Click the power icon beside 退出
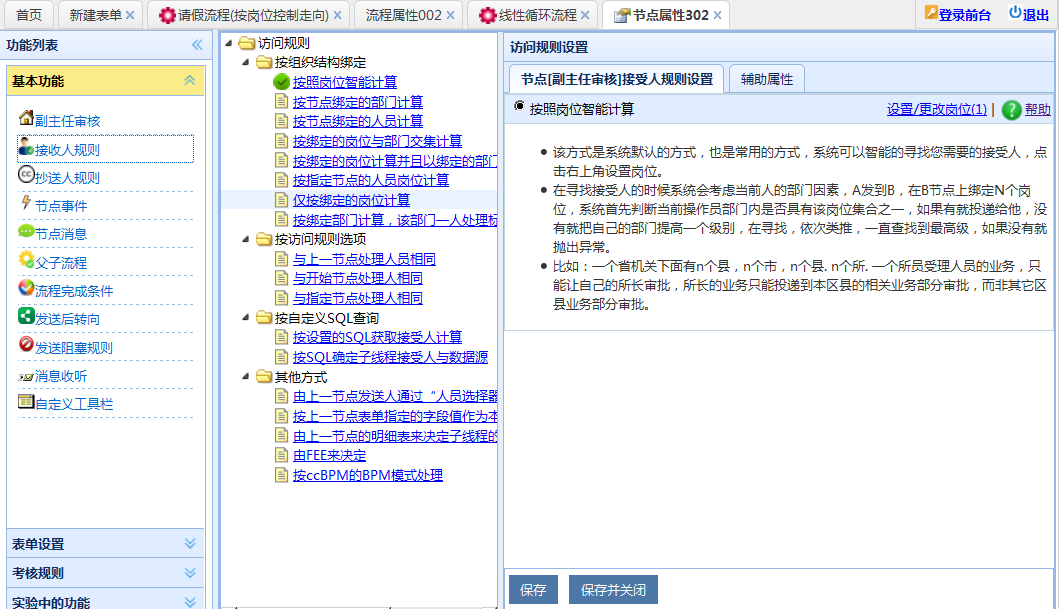 pyautogui.click(x=1015, y=12)
